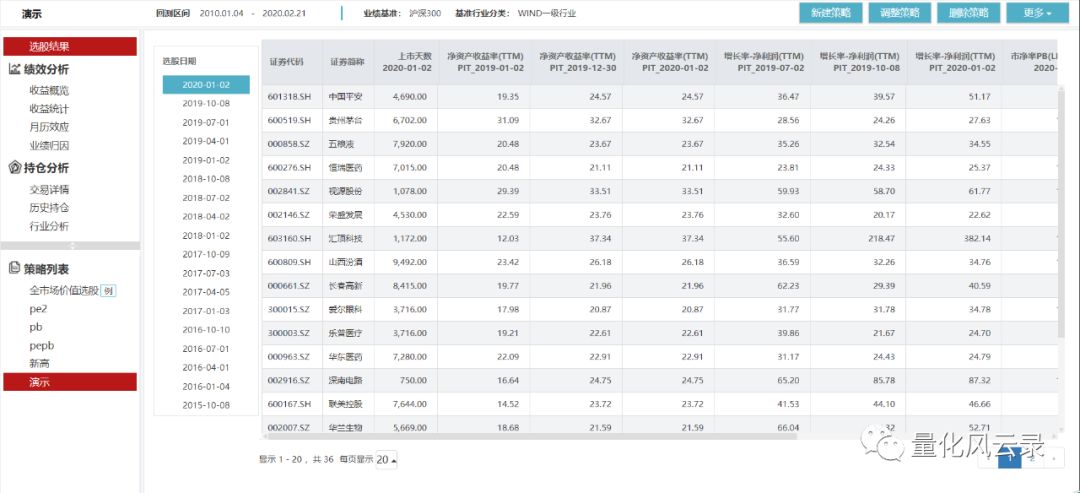Screen dimensions: 1080x493
Task: Collapse the sidebar panel splitter handle
Action: (70, 245)
